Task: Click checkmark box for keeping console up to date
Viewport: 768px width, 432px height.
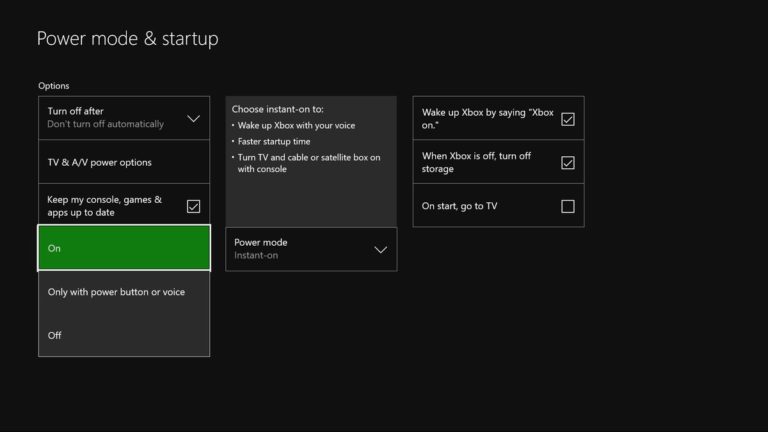Action: coord(193,206)
